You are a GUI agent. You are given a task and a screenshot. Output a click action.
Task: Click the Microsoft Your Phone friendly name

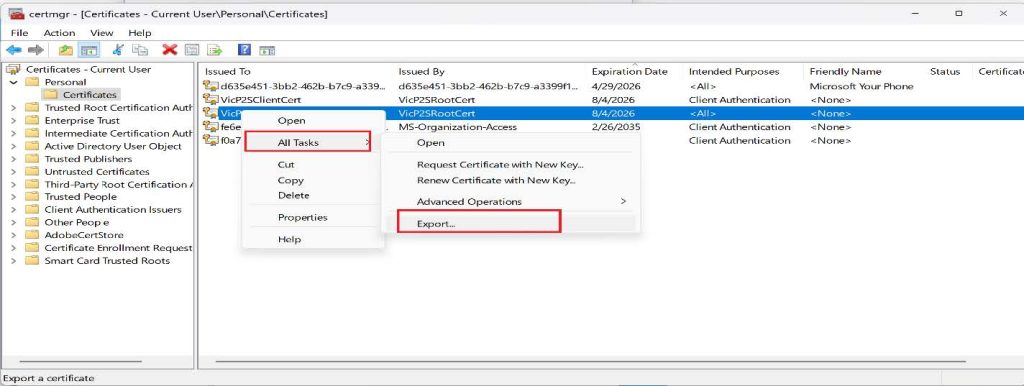(x=861, y=86)
